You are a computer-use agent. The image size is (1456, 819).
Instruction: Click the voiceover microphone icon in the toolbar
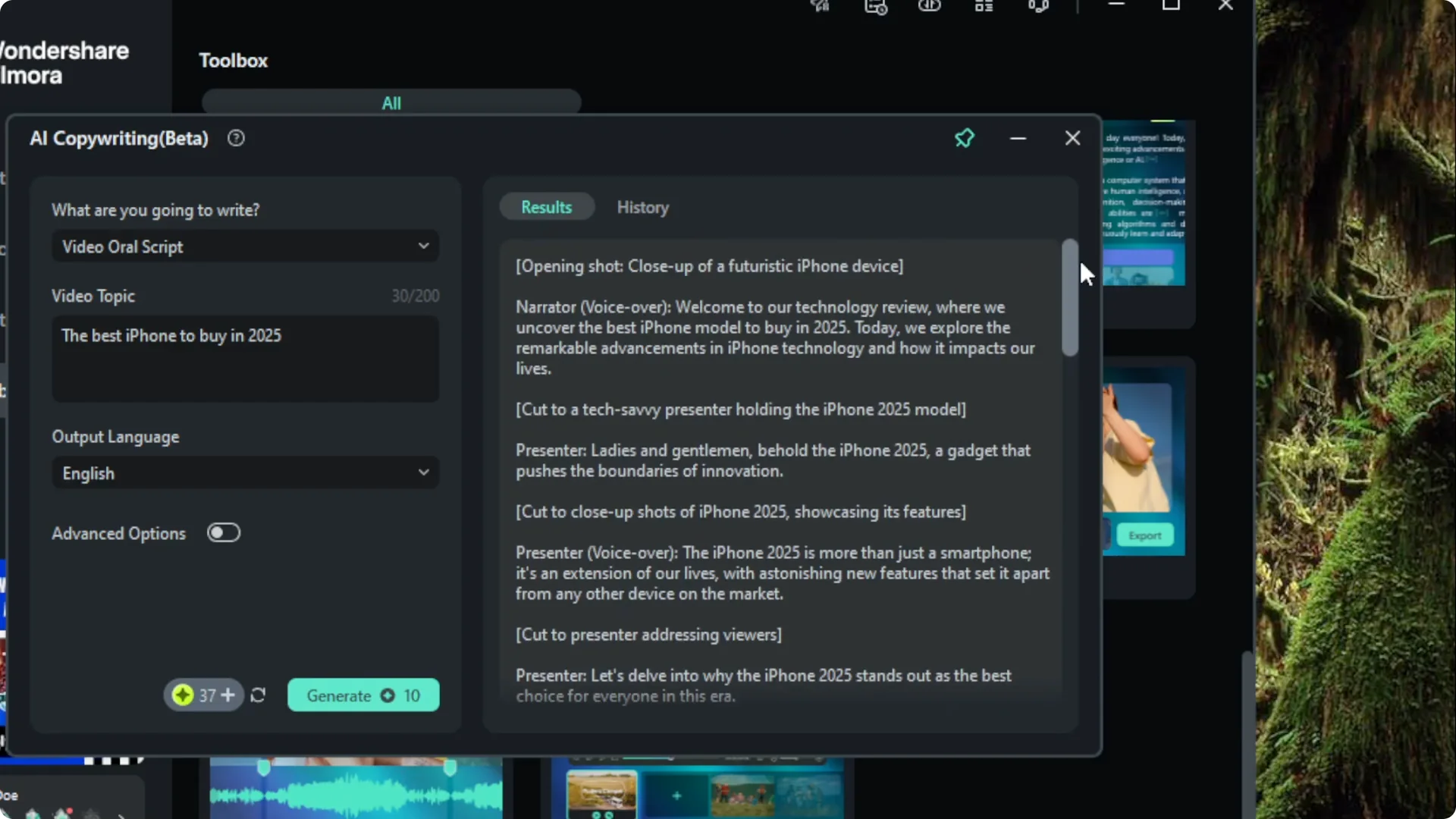[1037, 7]
